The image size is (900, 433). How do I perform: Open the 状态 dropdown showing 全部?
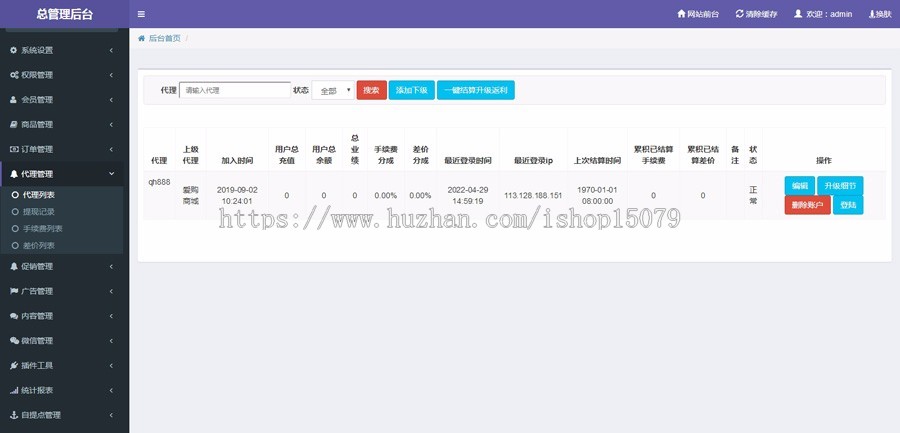click(333, 90)
